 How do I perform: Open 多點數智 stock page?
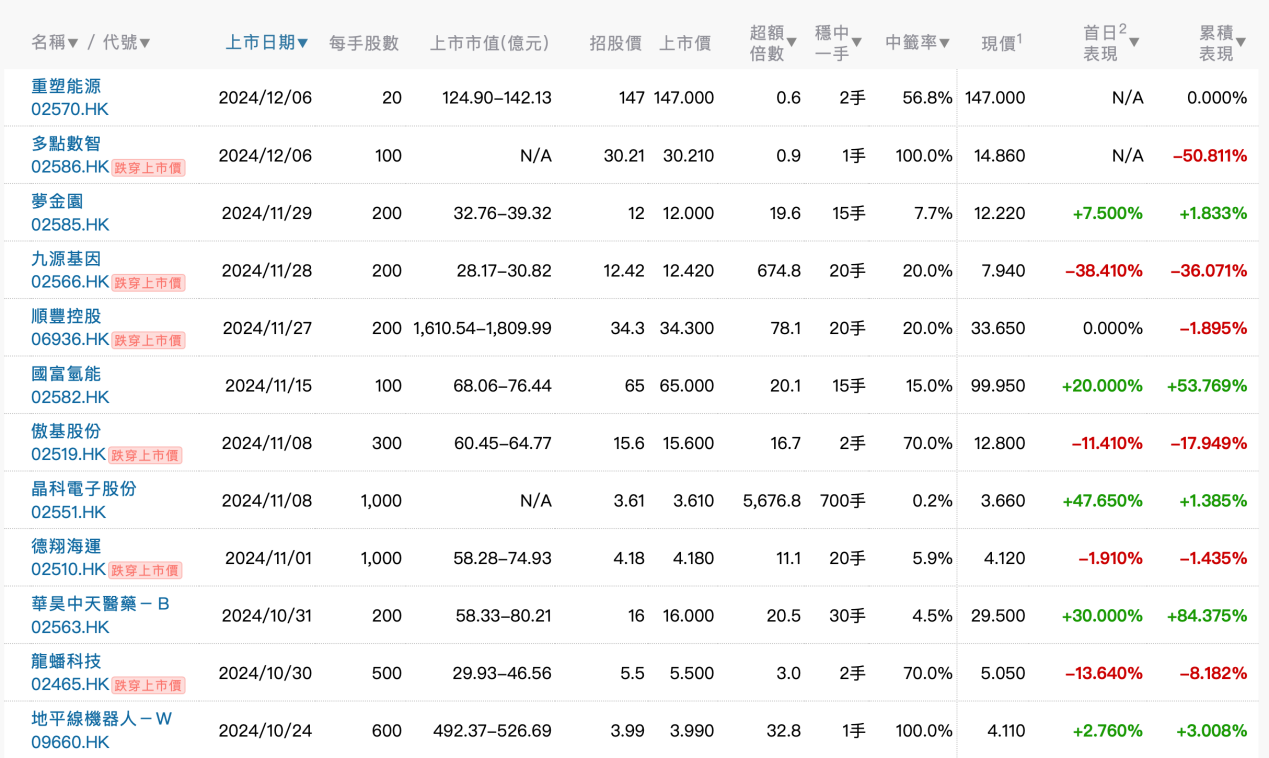(66, 144)
